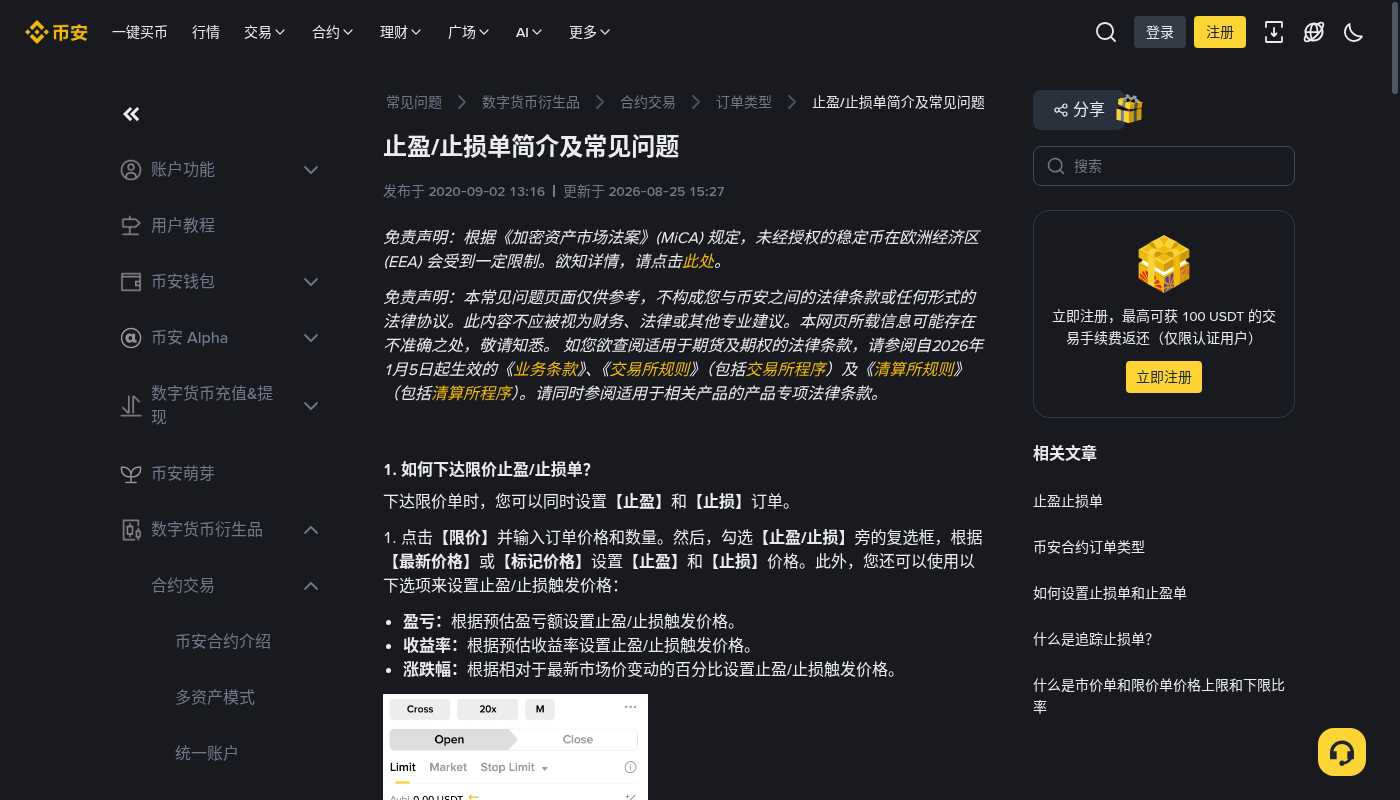
Task: Click the 分享 share button
Action: point(1079,110)
